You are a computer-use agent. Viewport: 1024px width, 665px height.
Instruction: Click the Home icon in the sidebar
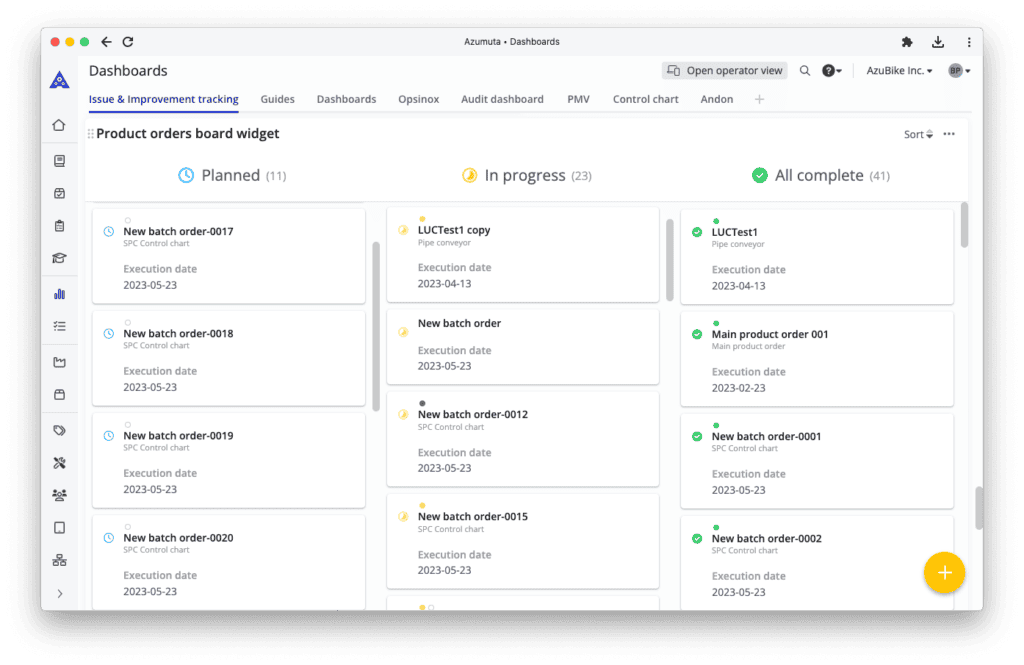pyautogui.click(x=59, y=125)
